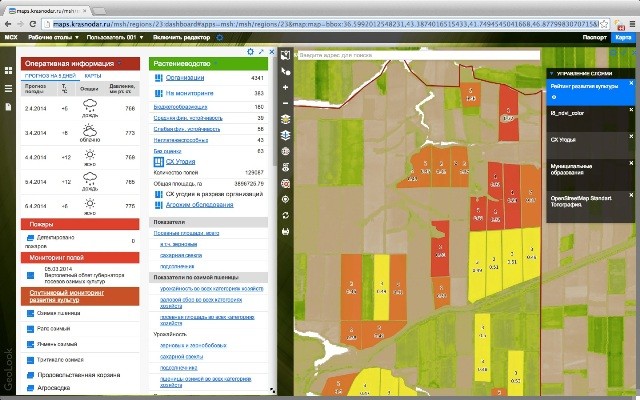Expand the Растениеводство header arrow
The image size is (640, 400).
coord(216,64)
